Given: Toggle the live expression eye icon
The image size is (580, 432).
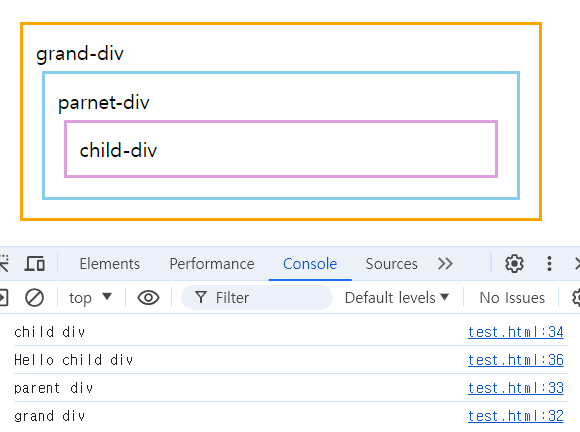Looking at the screenshot, I should pyautogui.click(x=148, y=297).
